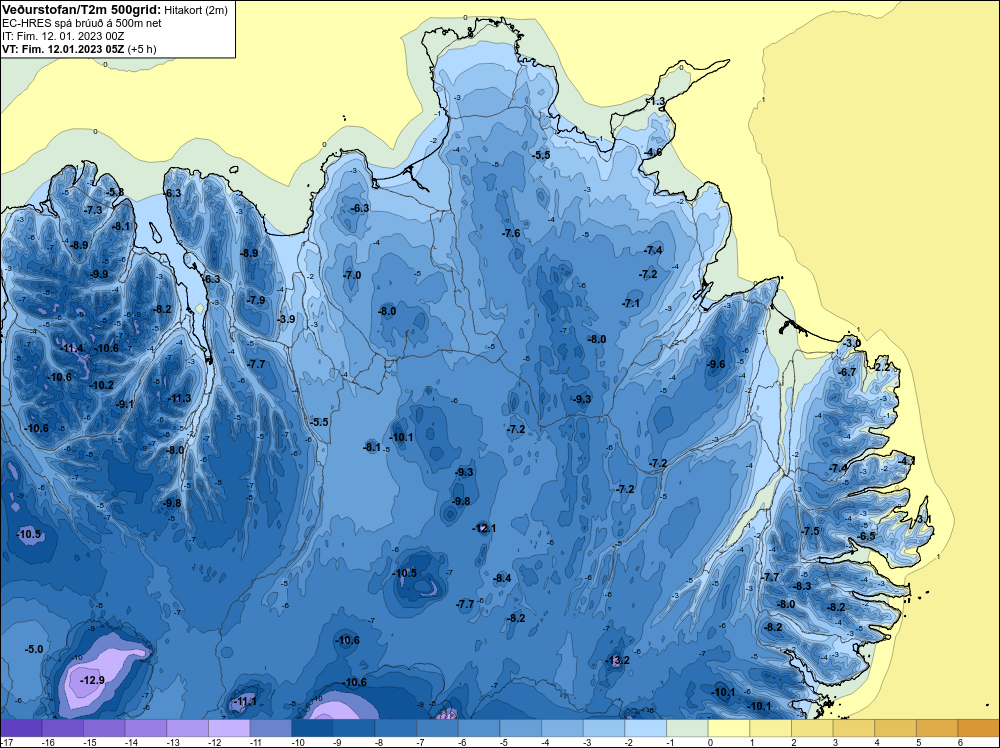Click the title text "Veðurstofan/T2m 500grid:"
The width and height of the screenshot is (1000, 748).
point(82,10)
